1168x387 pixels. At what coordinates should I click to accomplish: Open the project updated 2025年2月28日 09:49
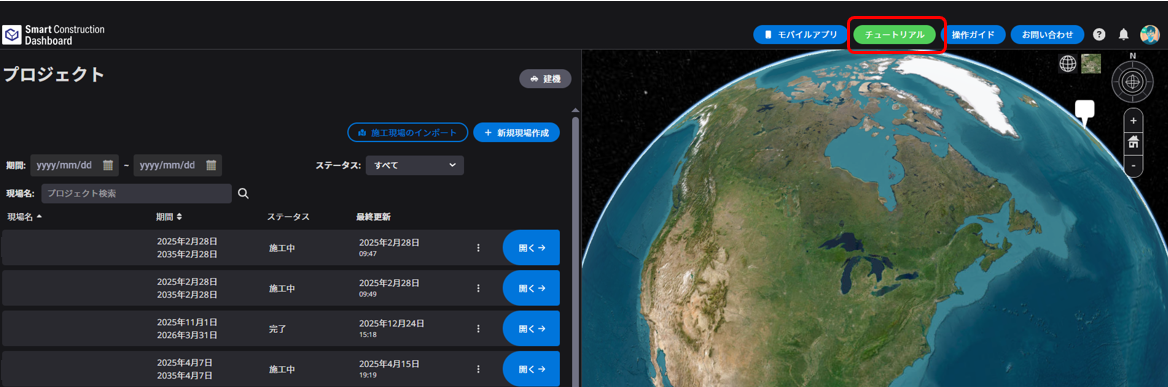pyautogui.click(x=531, y=288)
